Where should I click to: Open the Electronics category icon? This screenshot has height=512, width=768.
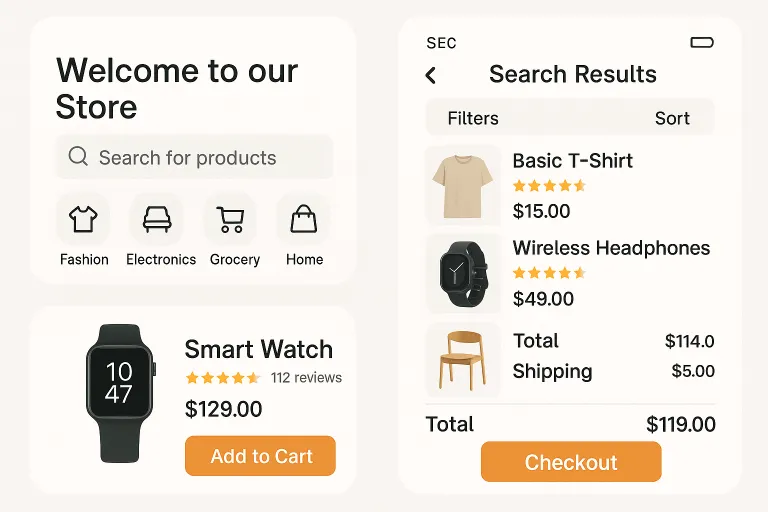coord(157,219)
